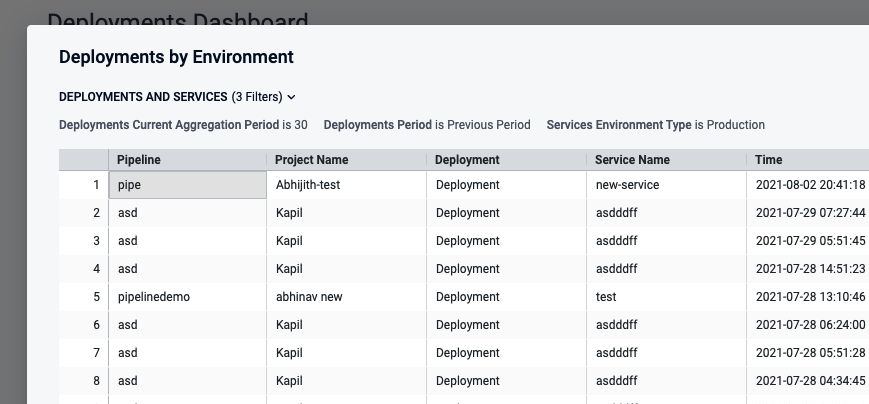Select the new-service cell
Viewport: 869px width, 404px height.
coord(627,185)
